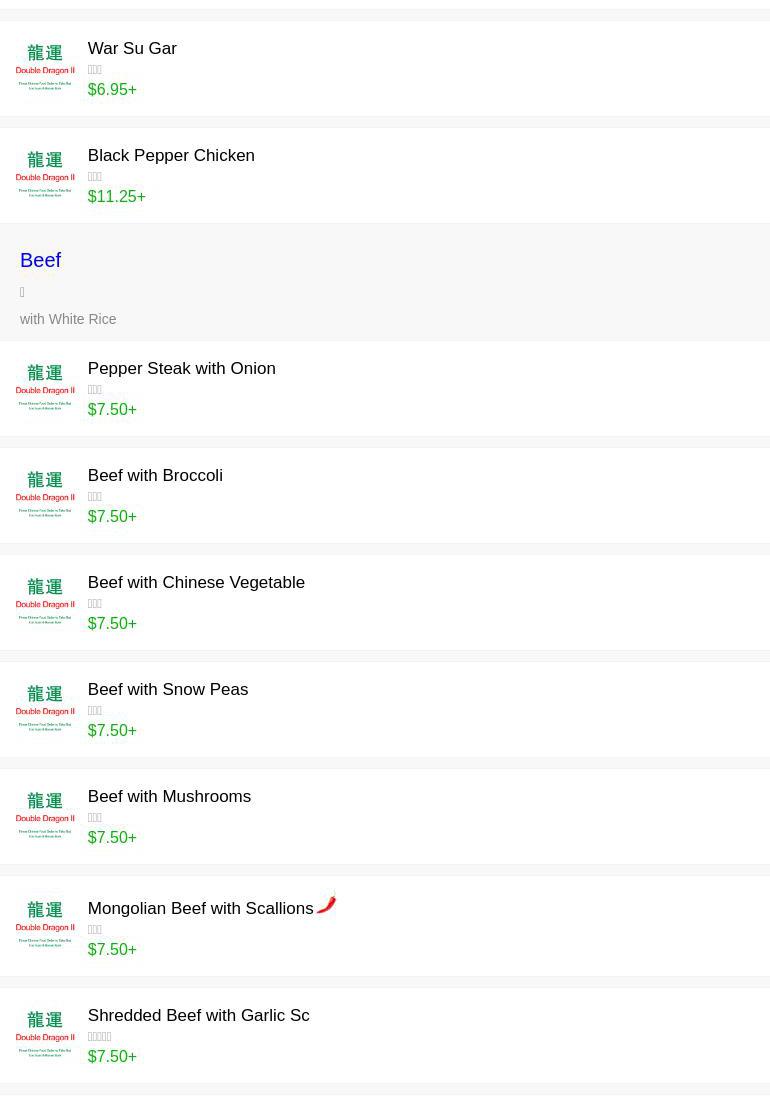Image resolution: width=770 pixels, height=1096 pixels.
Task: Open the Beef category heading
Action: tap(40, 260)
